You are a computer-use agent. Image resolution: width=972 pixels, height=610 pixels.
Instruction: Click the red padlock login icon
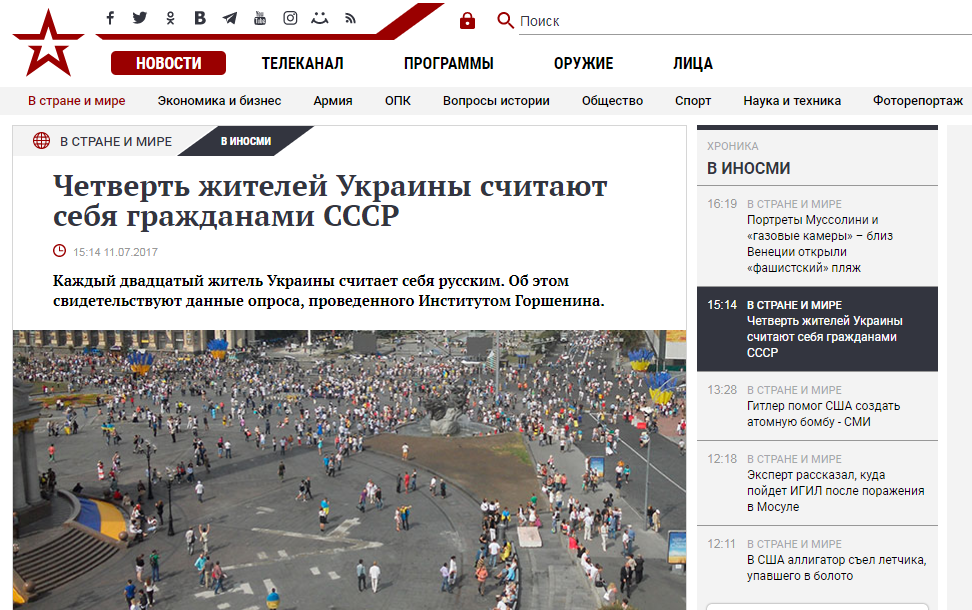tap(467, 21)
